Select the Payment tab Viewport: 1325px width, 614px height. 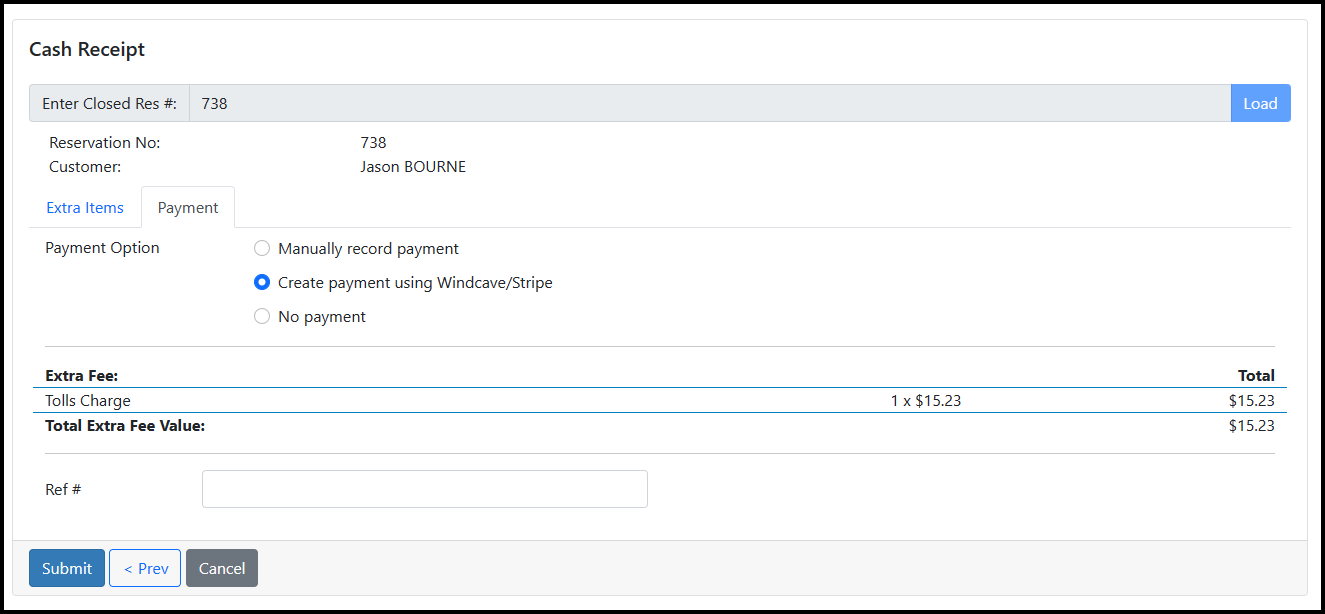coord(188,208)
